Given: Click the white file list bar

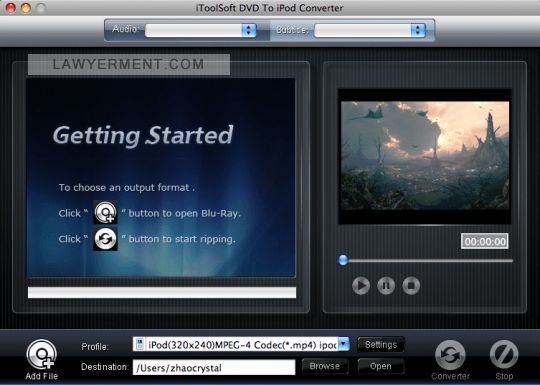Looking at the screenshot, I should click(162, 292).
